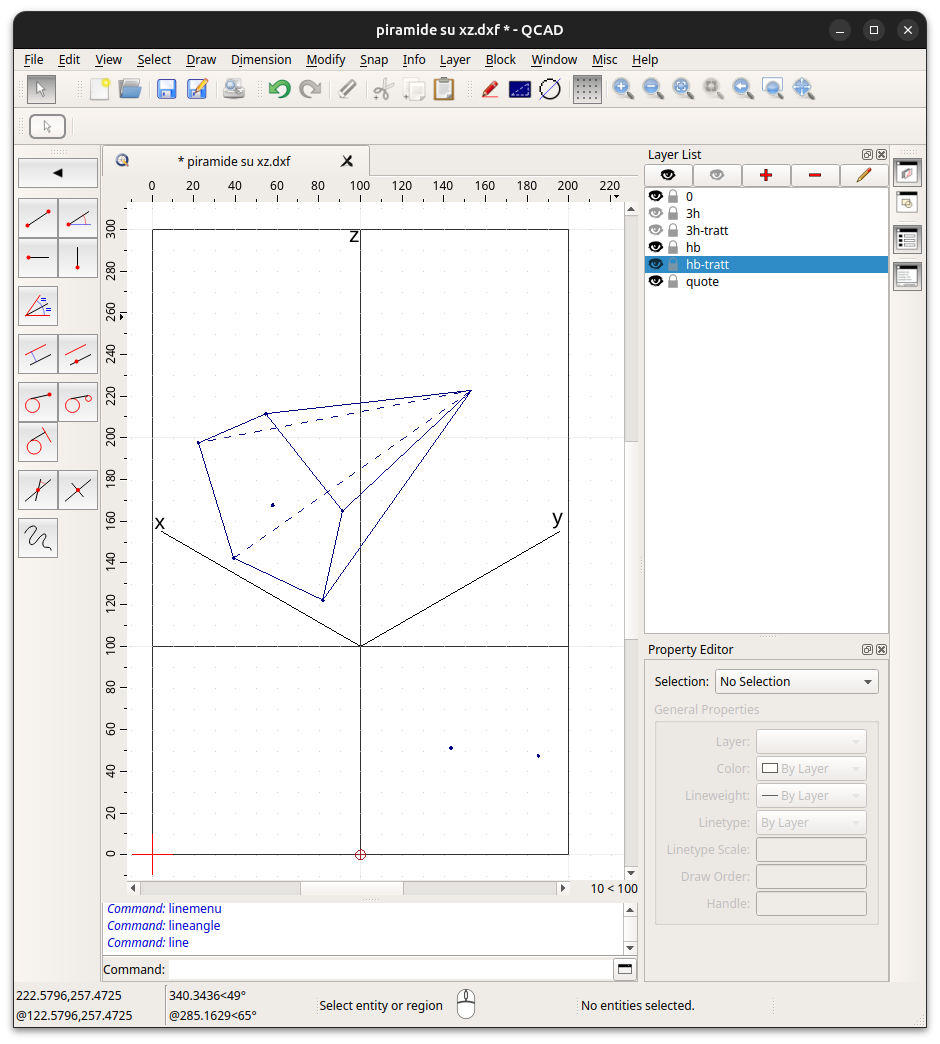Screen dimensions: 940x1044
Task: Toggle the lock on layer hb
Action: pos(673,247)
